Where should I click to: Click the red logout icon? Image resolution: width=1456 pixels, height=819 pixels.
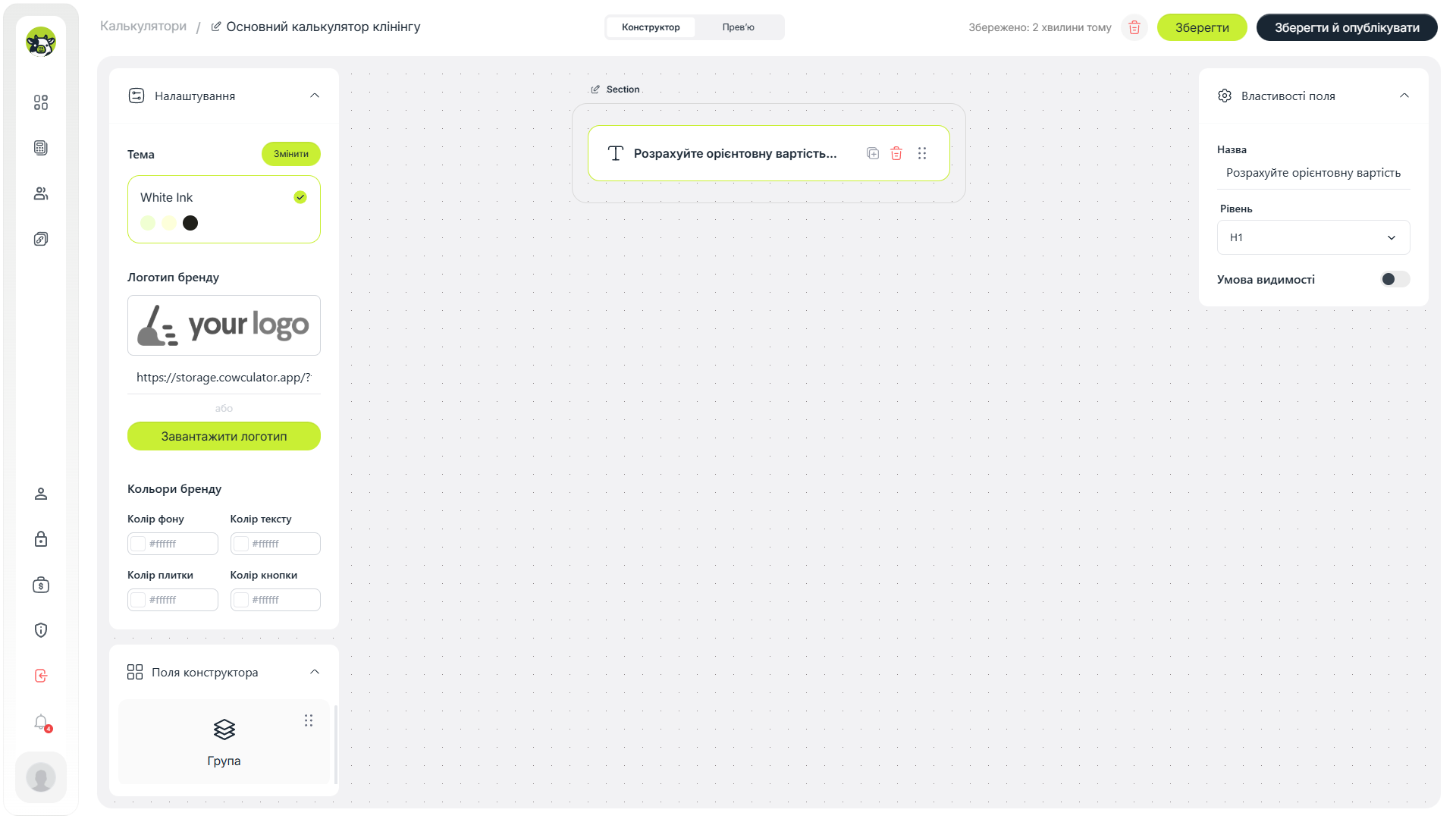coord(41,676)
